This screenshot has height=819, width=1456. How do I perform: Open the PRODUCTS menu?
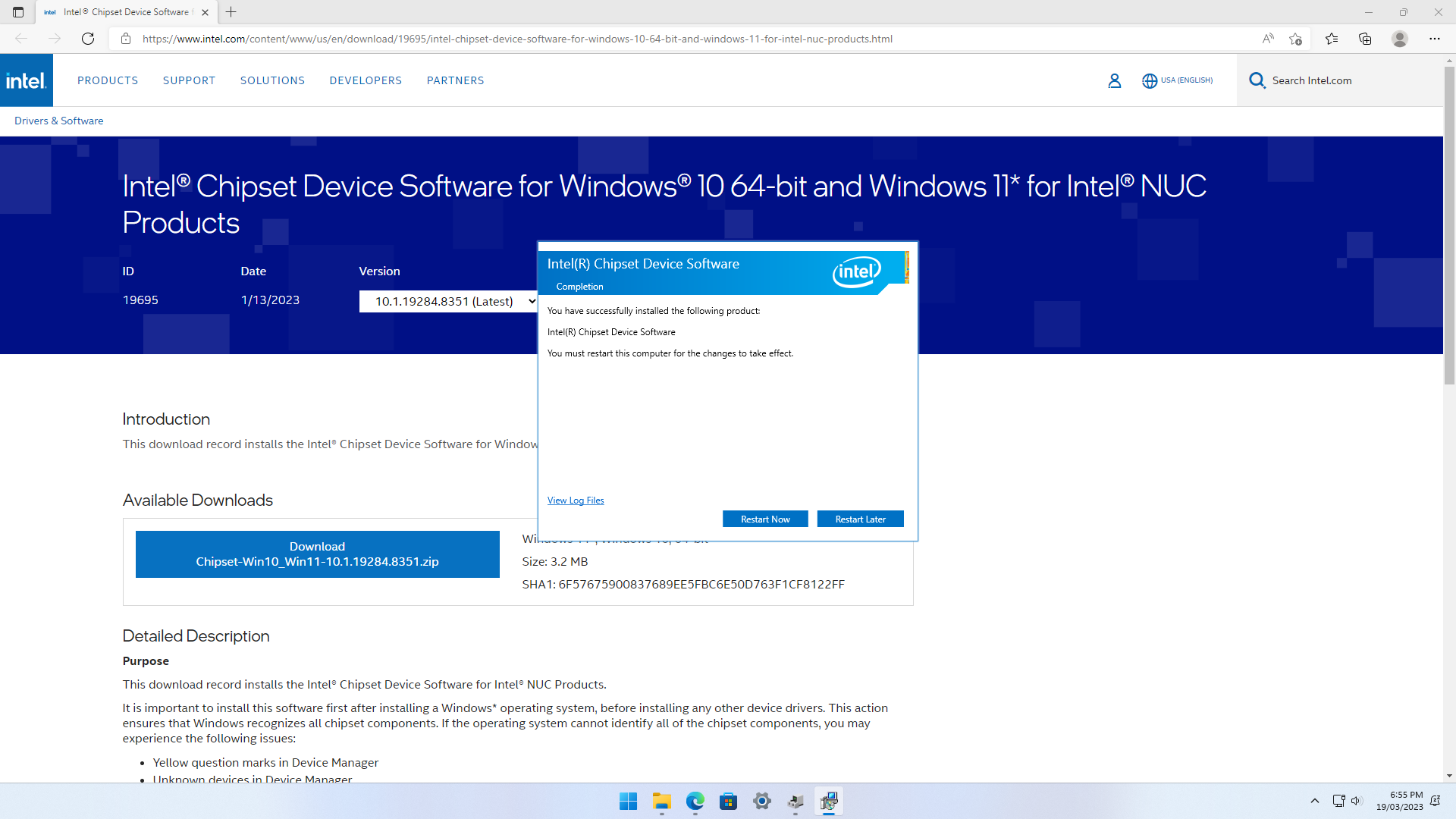(x=108, y=80)
